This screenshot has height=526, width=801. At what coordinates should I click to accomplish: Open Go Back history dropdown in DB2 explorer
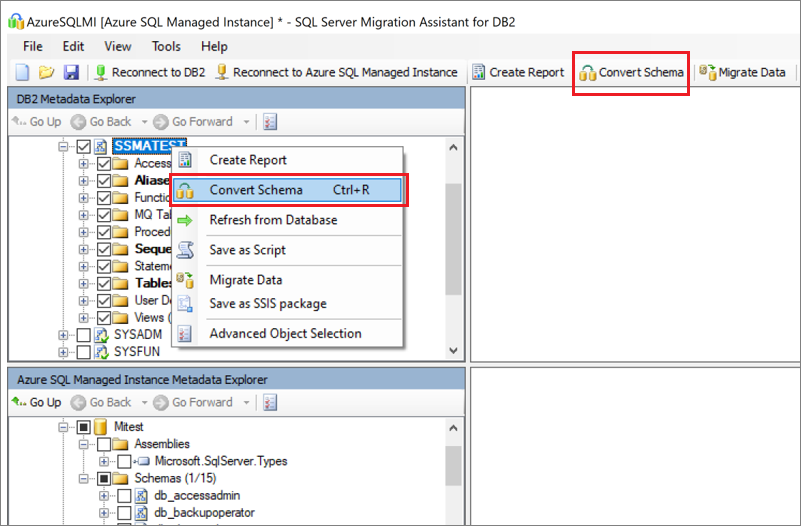click(x=144, y=122)
